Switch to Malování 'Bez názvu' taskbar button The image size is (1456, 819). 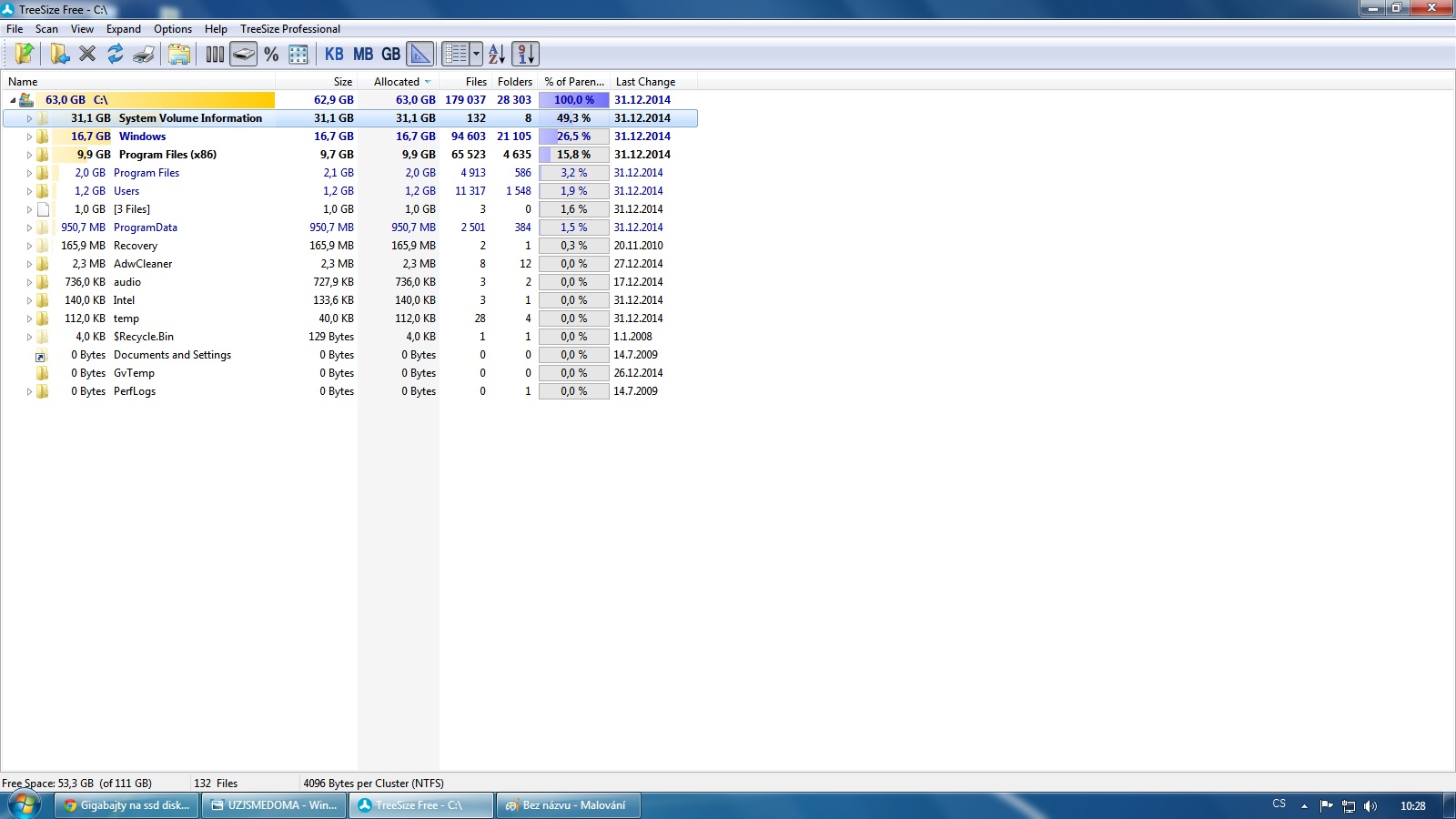569,805
